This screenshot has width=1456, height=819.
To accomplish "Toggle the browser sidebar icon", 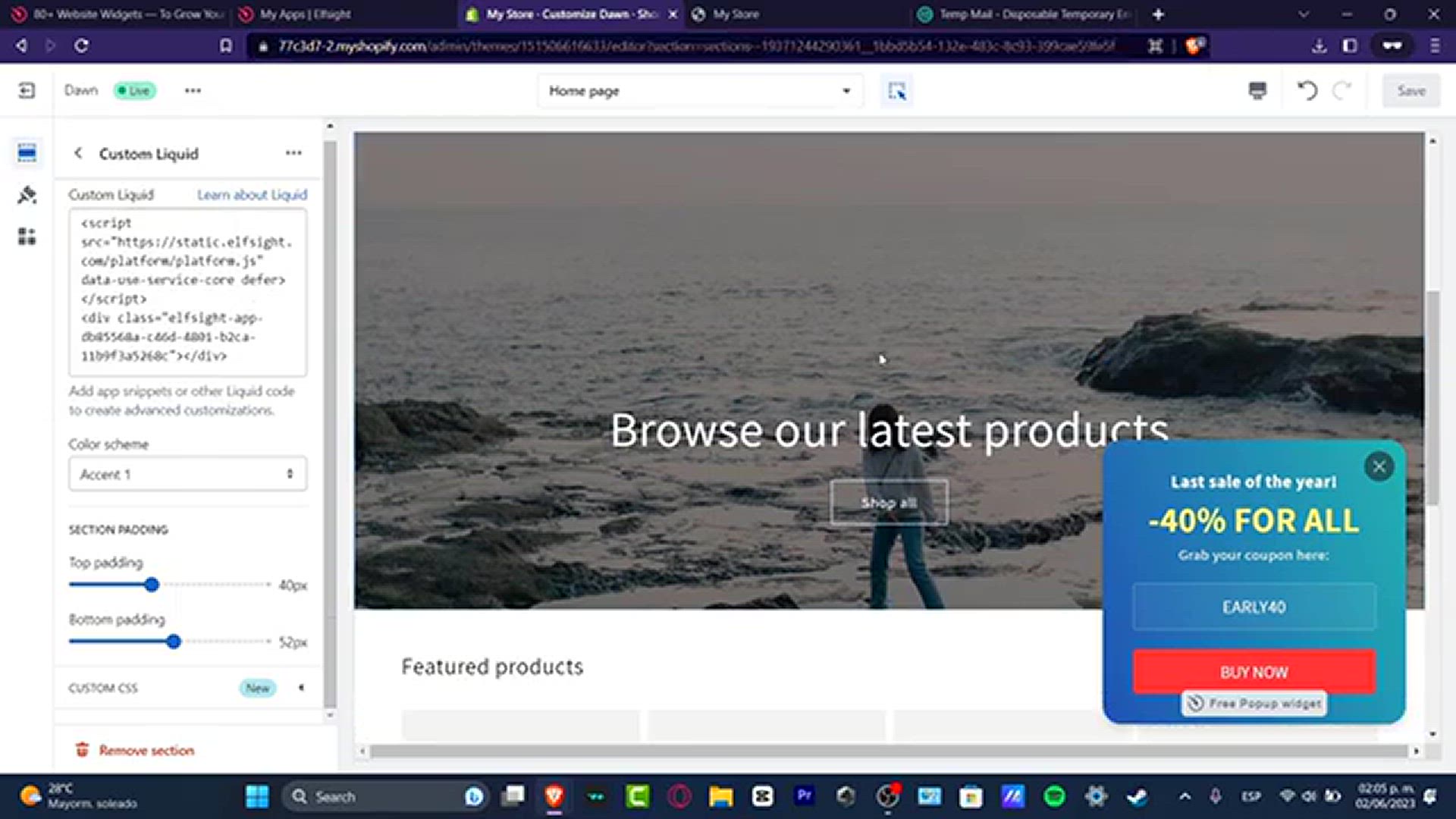I will coord(1350,45).
